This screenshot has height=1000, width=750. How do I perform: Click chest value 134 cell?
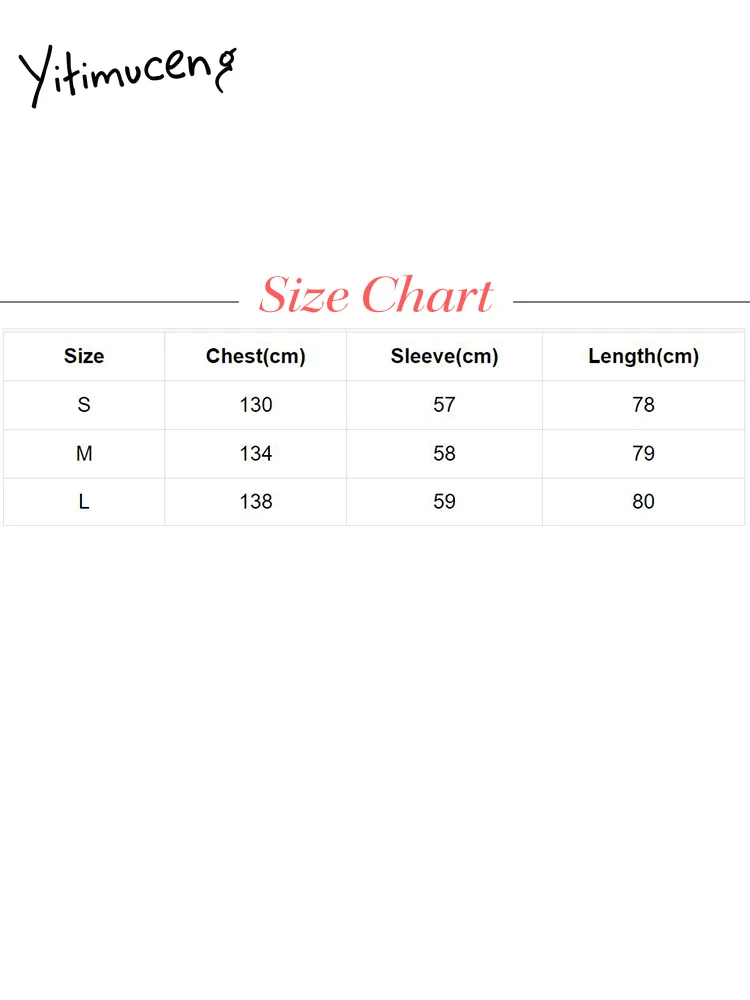point(256,454)
